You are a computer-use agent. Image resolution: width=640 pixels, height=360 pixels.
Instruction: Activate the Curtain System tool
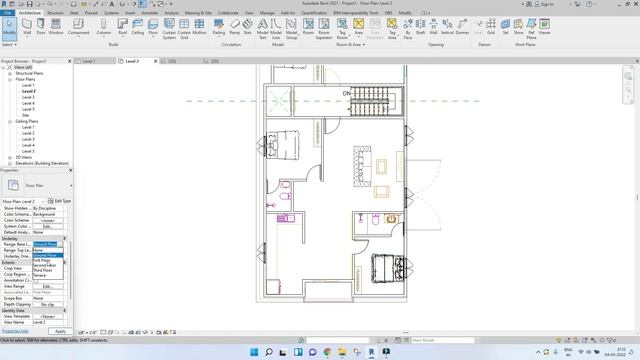click(169, 29)
